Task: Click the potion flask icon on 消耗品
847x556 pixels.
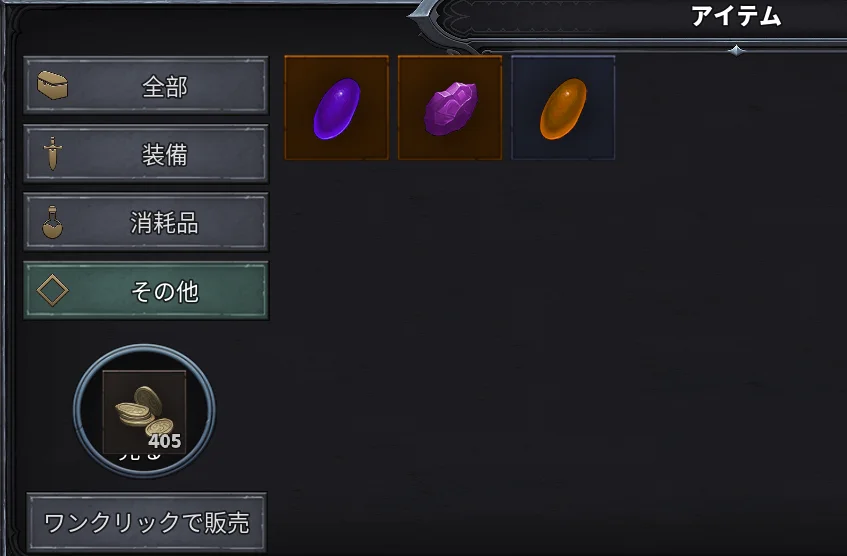Action: click(x=52, y=222)
